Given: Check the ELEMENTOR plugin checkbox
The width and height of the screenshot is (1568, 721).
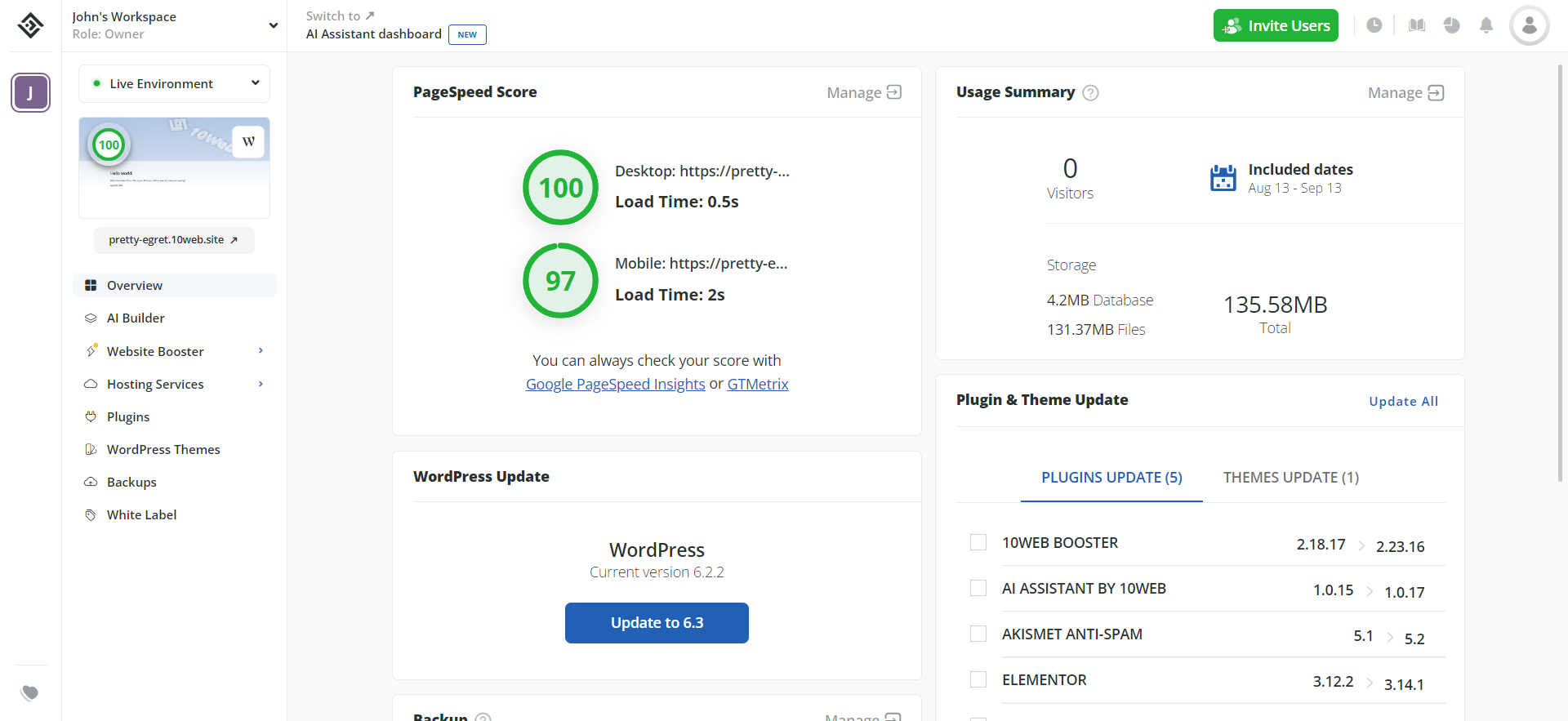Looking at the screenshot, I should click(978, 679).
